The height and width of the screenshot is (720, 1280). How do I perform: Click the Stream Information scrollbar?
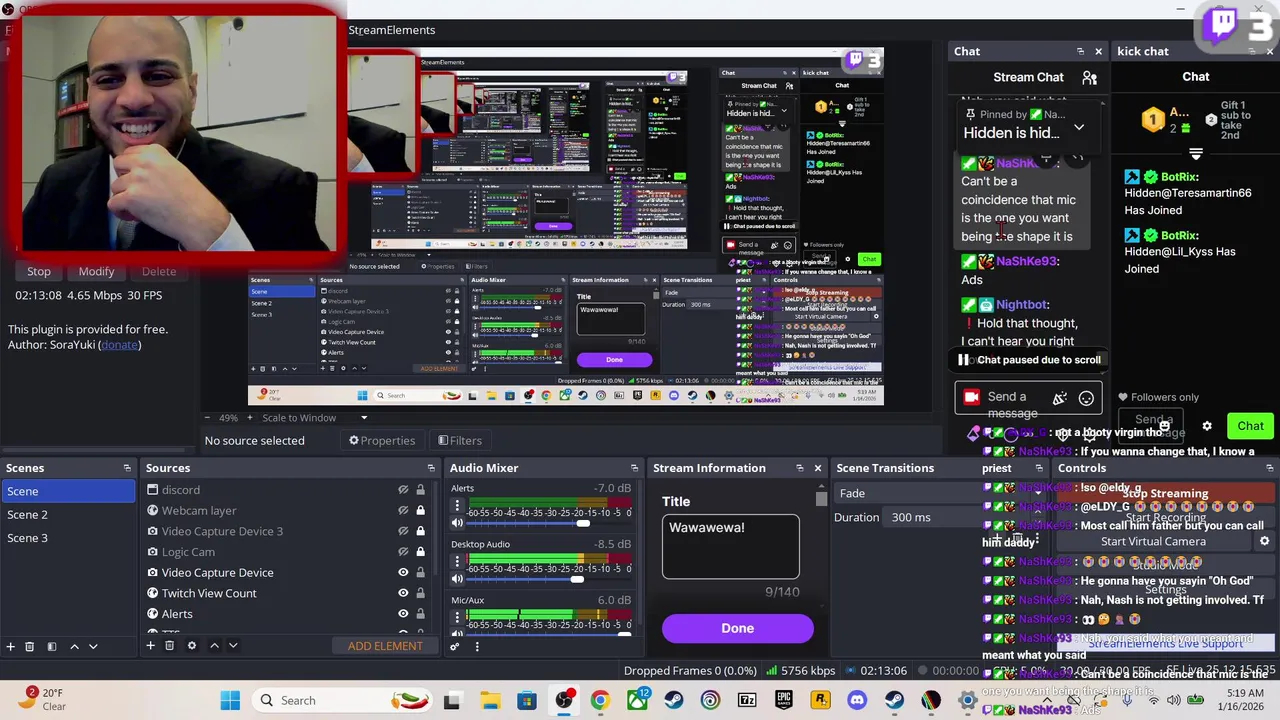tap(821, 497)
